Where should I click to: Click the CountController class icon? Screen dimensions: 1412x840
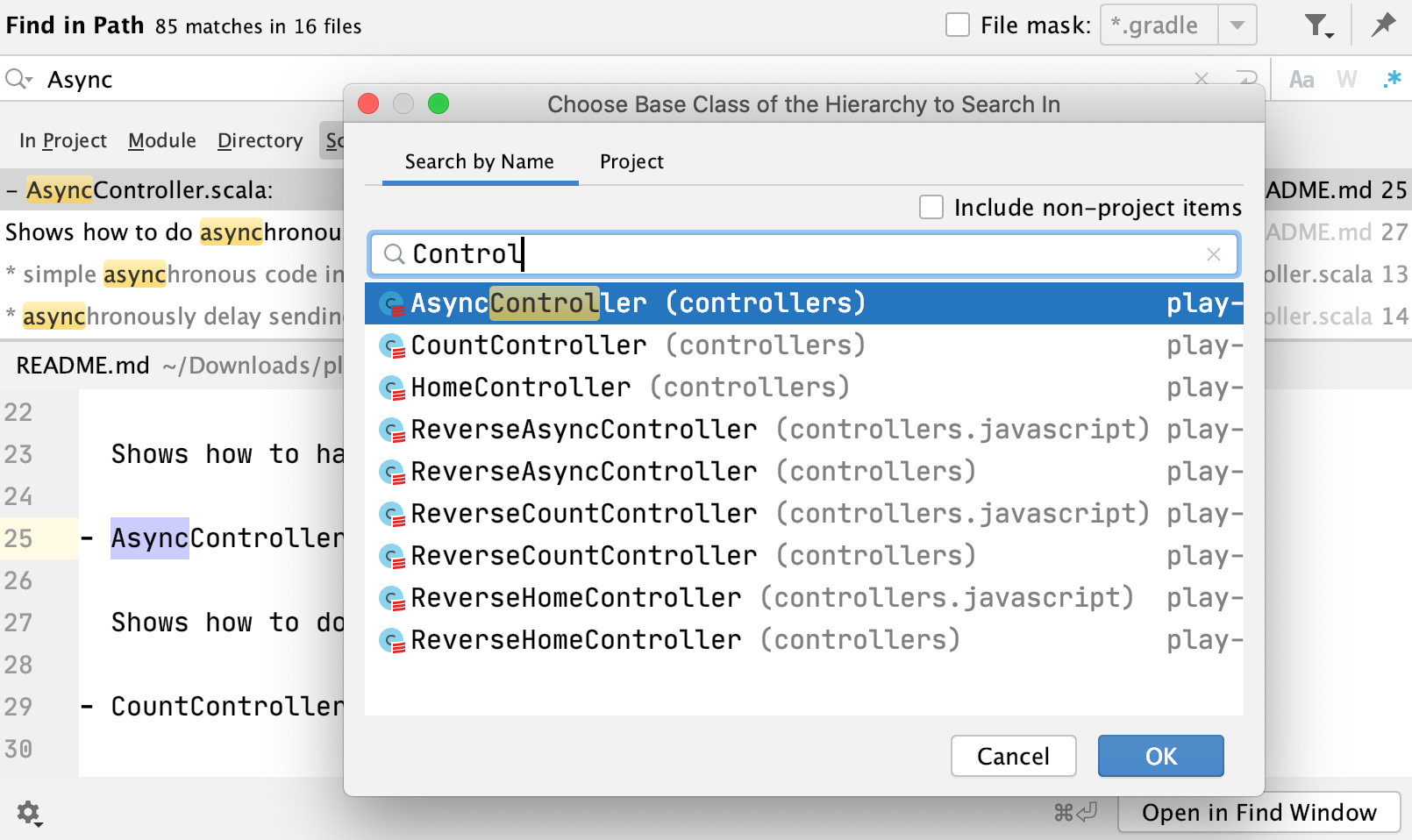point(392,346)
